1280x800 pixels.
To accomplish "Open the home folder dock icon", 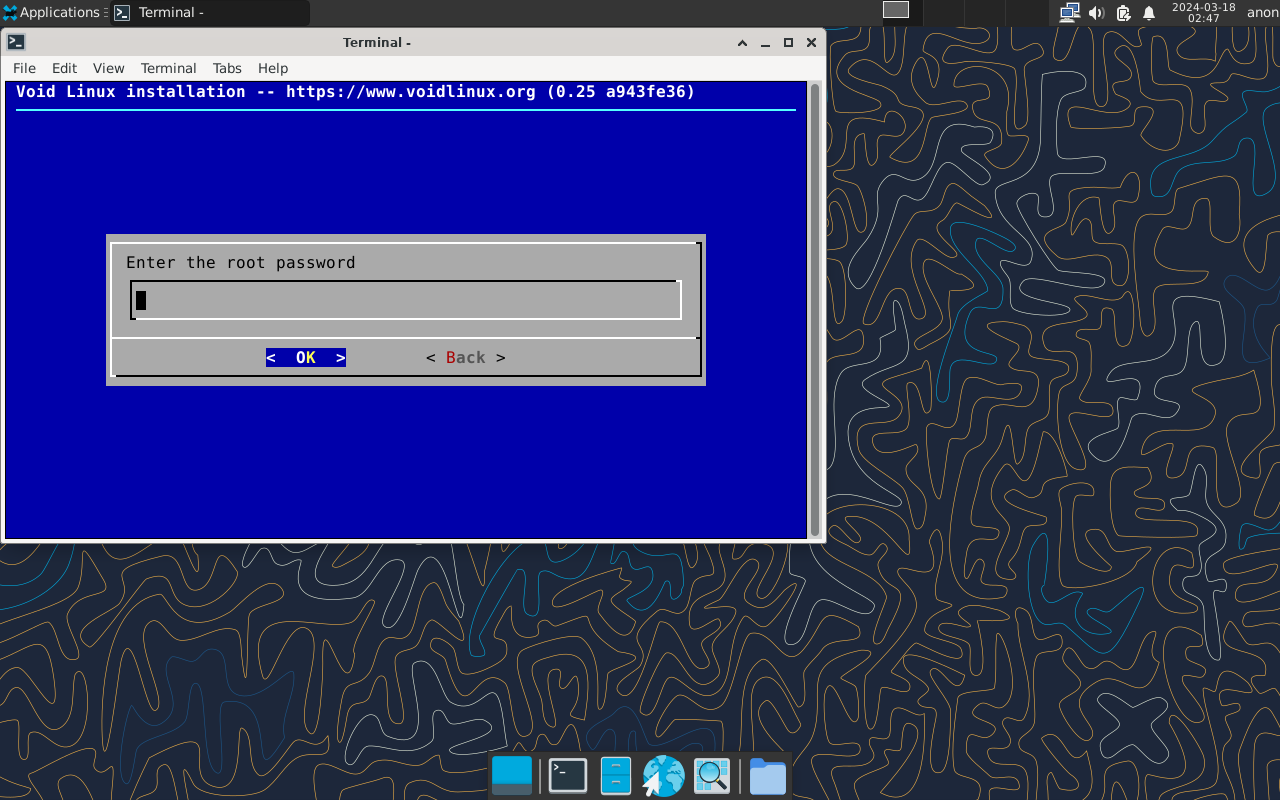I will click(768, 776).
